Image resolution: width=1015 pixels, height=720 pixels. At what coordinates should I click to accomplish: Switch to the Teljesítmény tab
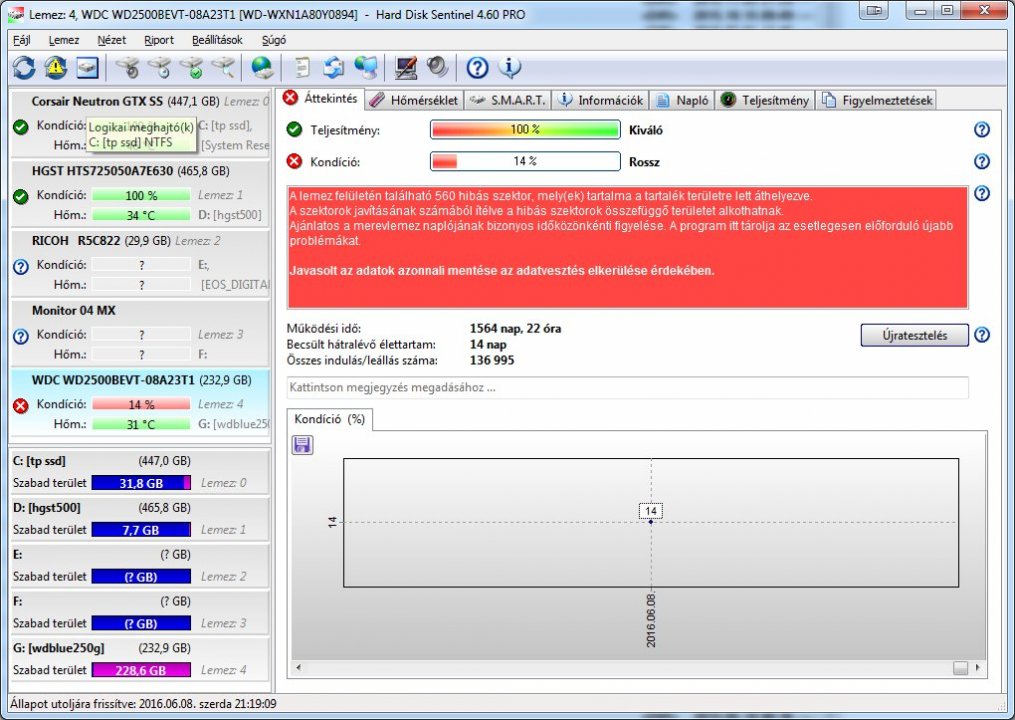765,100
